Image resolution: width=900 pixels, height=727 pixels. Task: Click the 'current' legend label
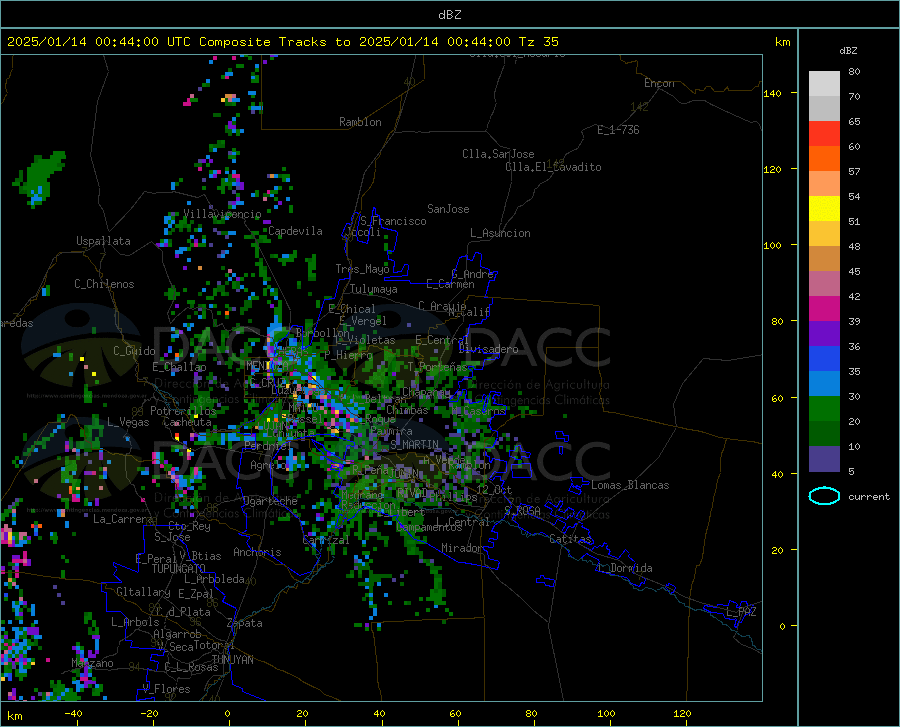(869, 496)
